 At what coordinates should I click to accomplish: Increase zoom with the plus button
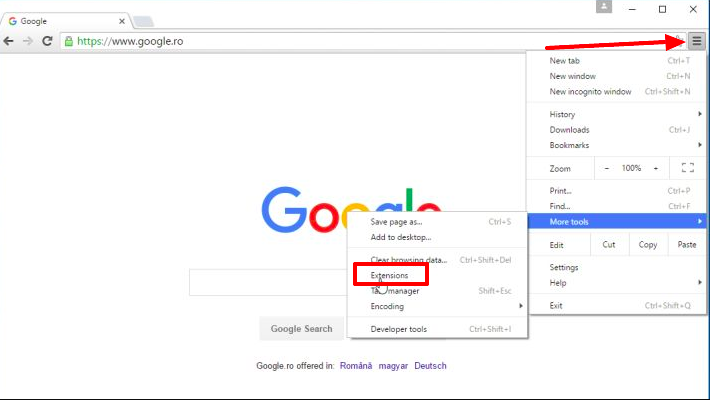[656, 168]
